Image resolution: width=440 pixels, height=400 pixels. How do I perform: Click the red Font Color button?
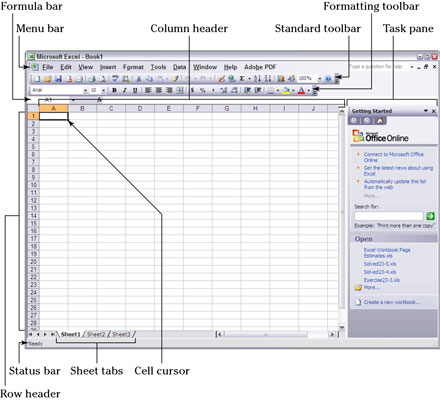(301, 90)
